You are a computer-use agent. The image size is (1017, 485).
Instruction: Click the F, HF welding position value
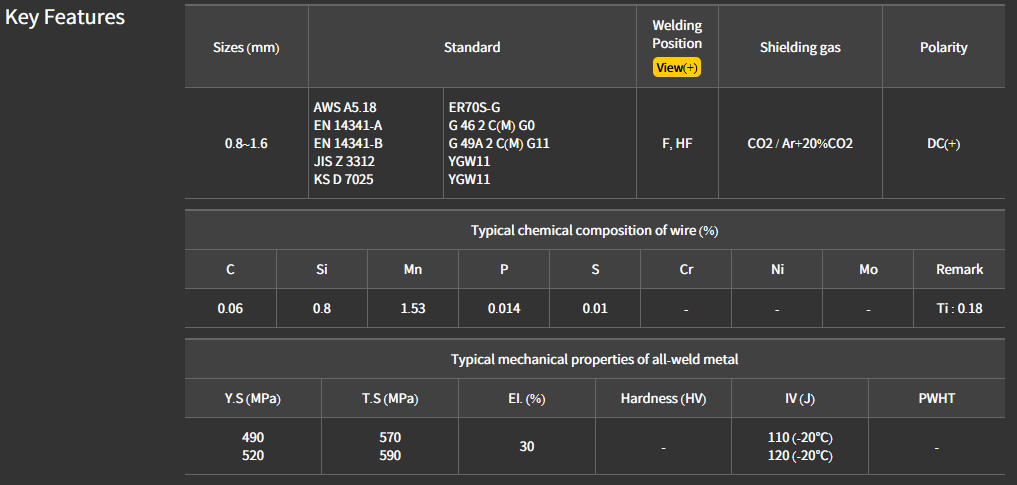[x=677, y=143]
